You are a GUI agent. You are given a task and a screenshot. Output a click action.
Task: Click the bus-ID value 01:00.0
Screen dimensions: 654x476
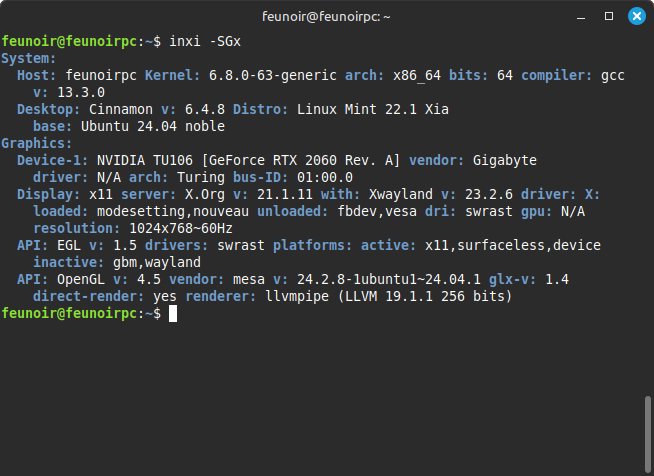325,178
